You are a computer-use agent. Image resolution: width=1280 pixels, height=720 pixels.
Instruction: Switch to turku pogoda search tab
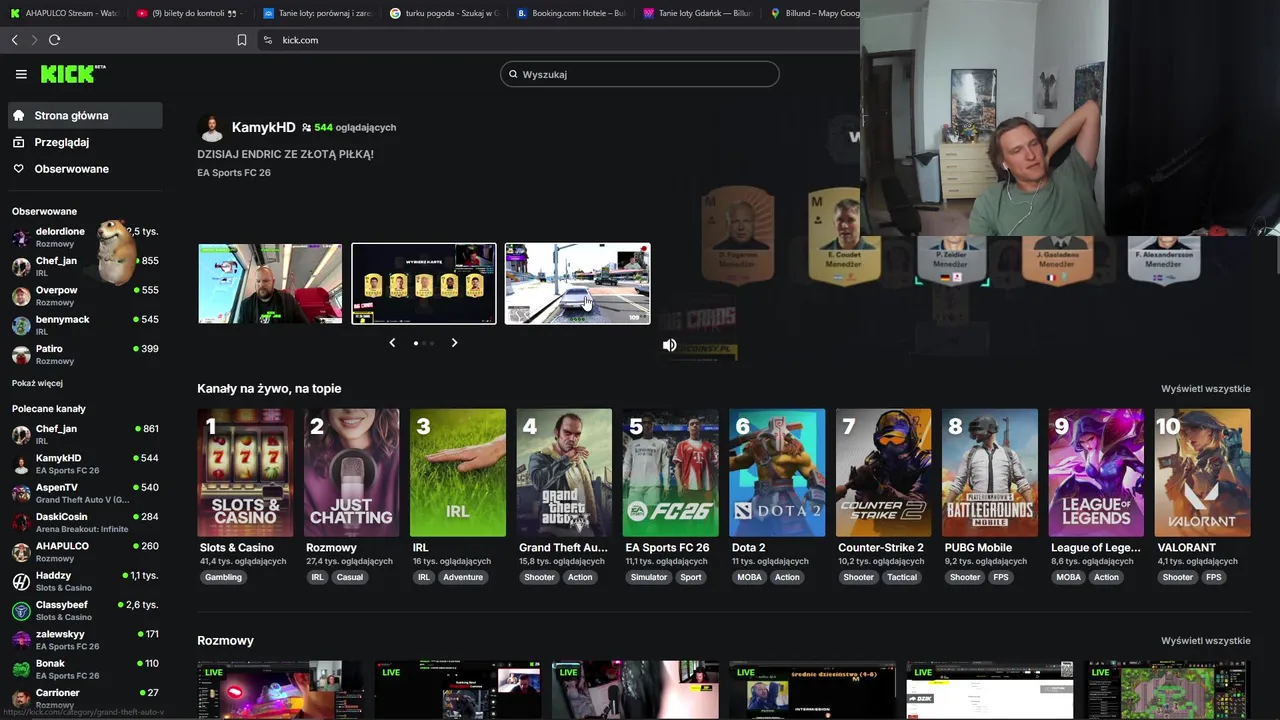click(445, 13)
